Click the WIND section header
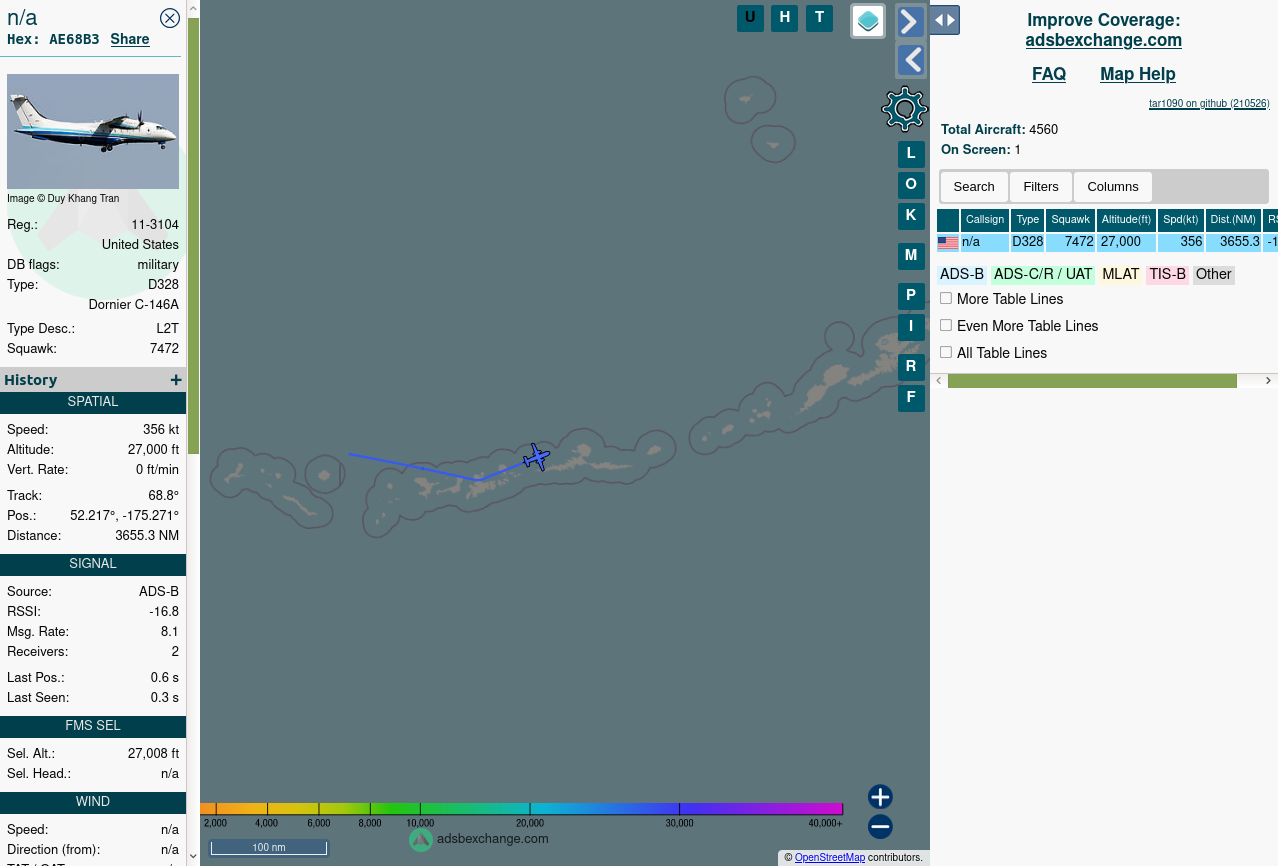The height and width of the screenshot is (866, 1278). click(93, 802)
